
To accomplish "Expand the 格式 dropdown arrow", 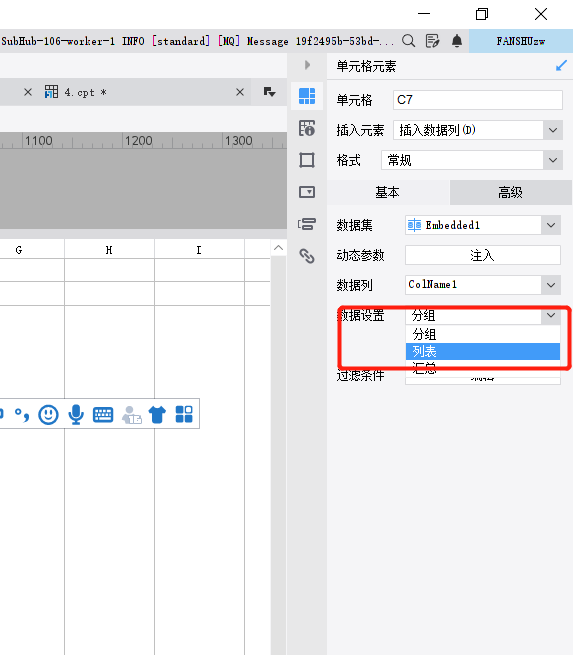I will [x=553, y=160].
